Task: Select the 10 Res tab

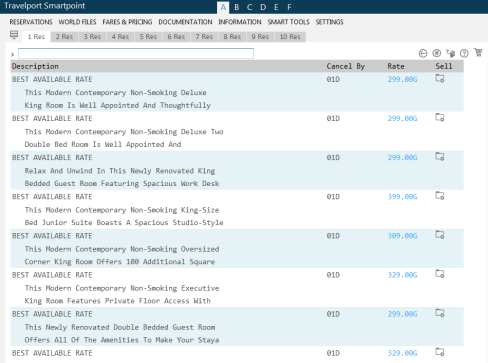Action: click(x=290, y=37)
